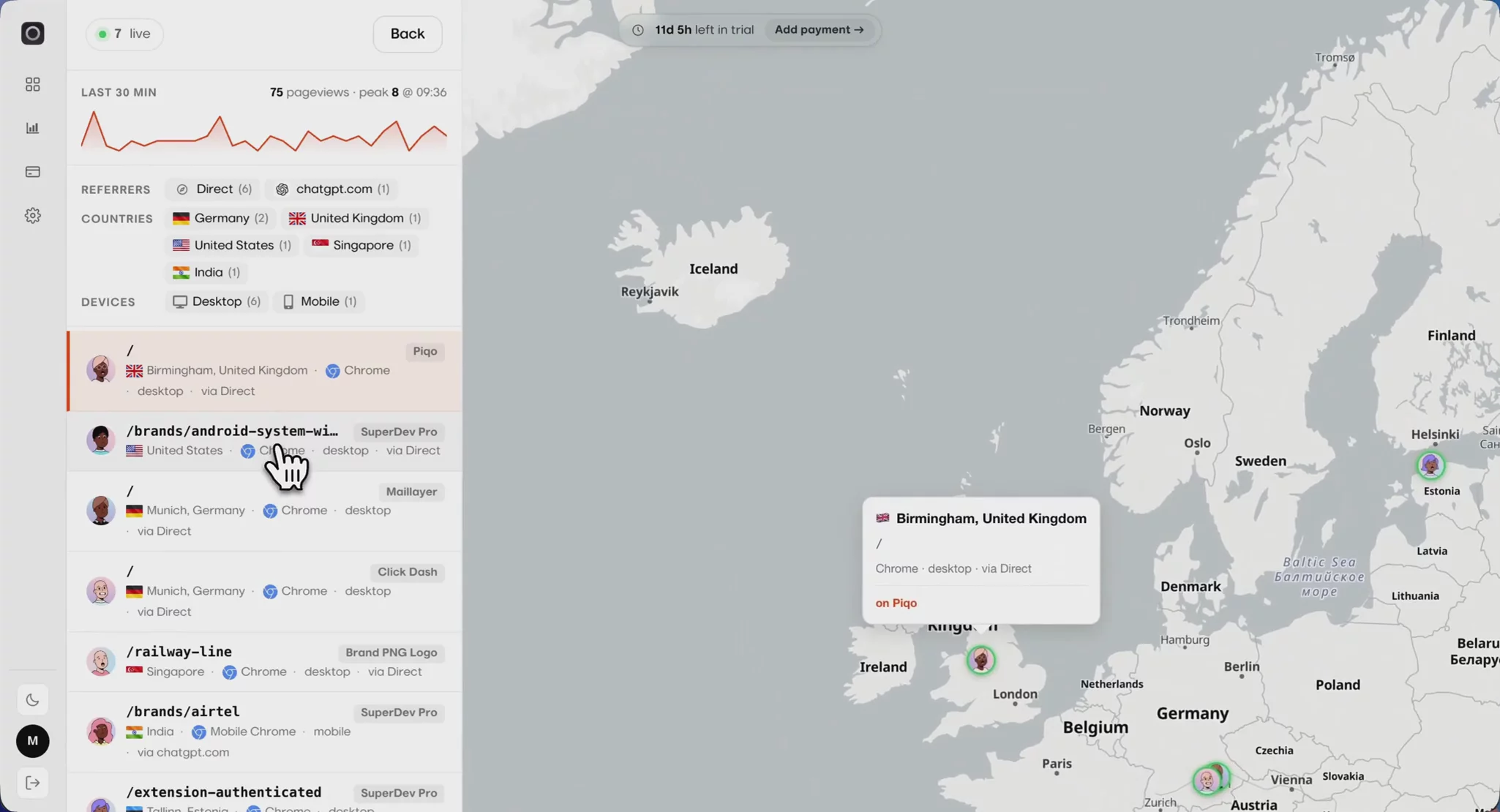Filter by Germany country chip

pyautogui.click(x=220, y=219)
